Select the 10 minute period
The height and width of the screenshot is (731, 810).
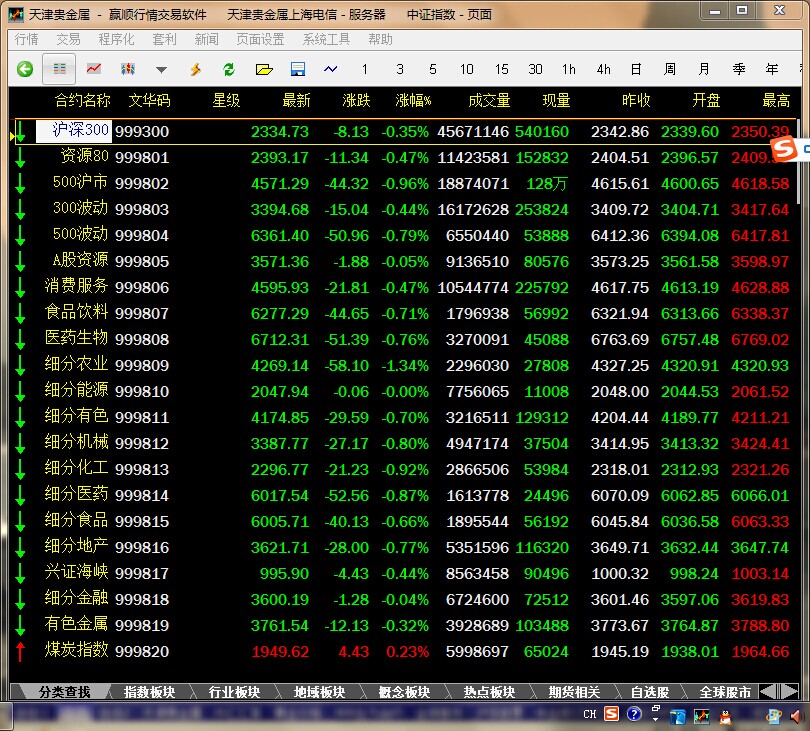click(x=466, y=69)
